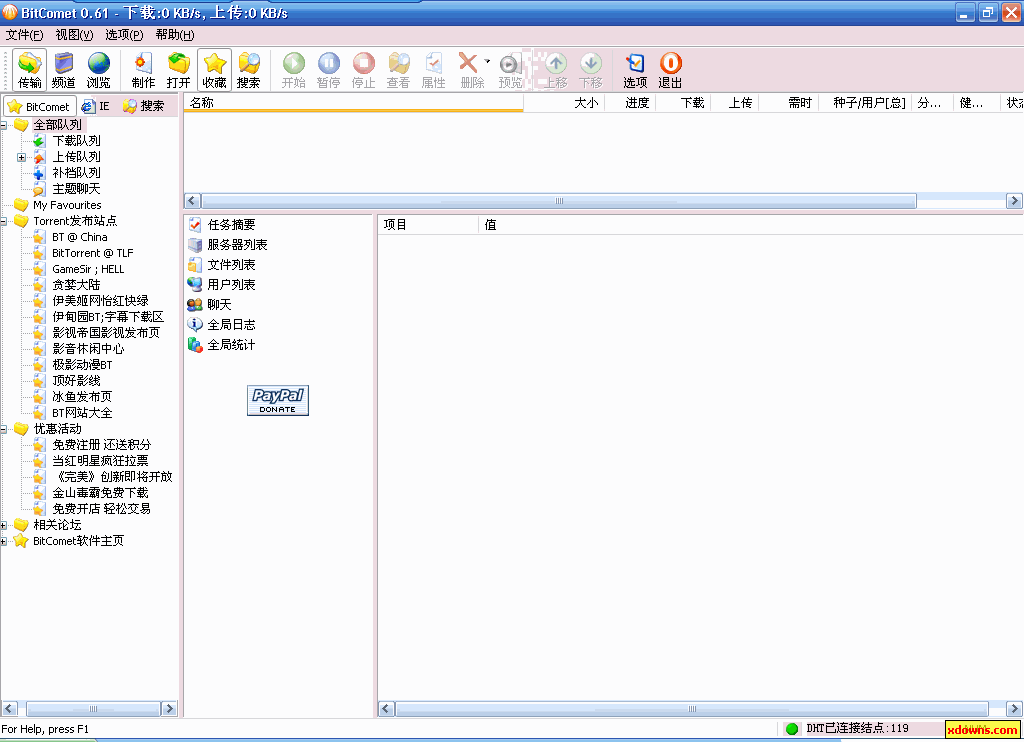Viewport: 1024px width, 742px height.
Task: Open 极影动漫BT site entry
Action: pyautogui.click(x=82, y=364)
